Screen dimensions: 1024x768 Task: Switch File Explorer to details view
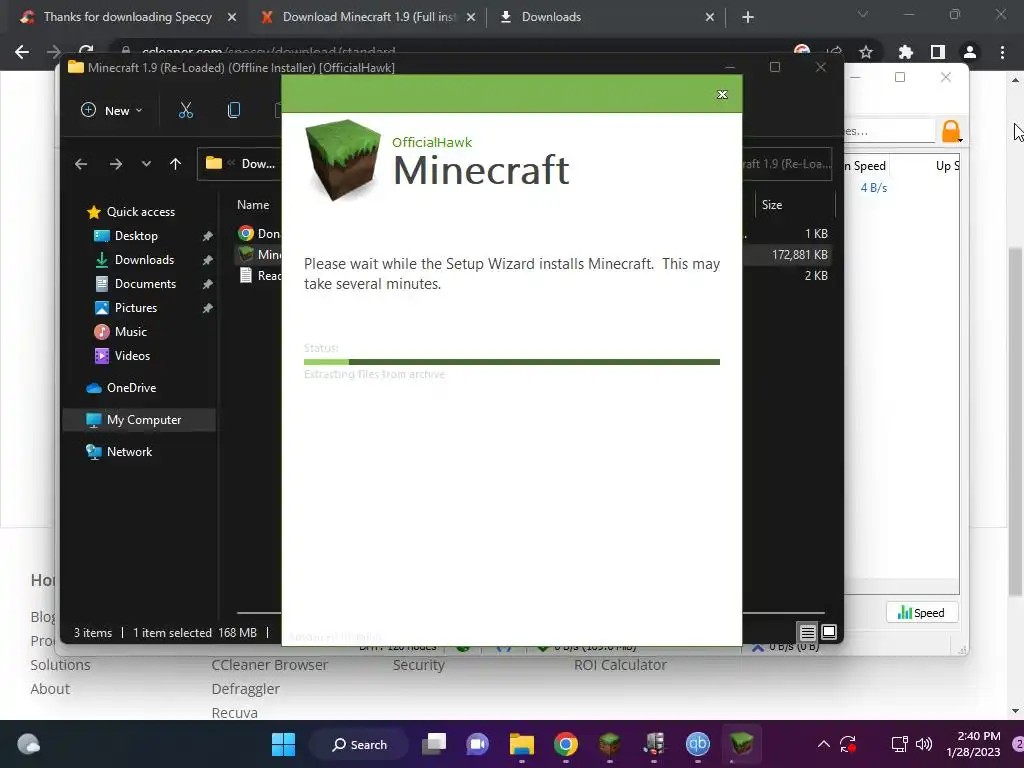(807, 632)
